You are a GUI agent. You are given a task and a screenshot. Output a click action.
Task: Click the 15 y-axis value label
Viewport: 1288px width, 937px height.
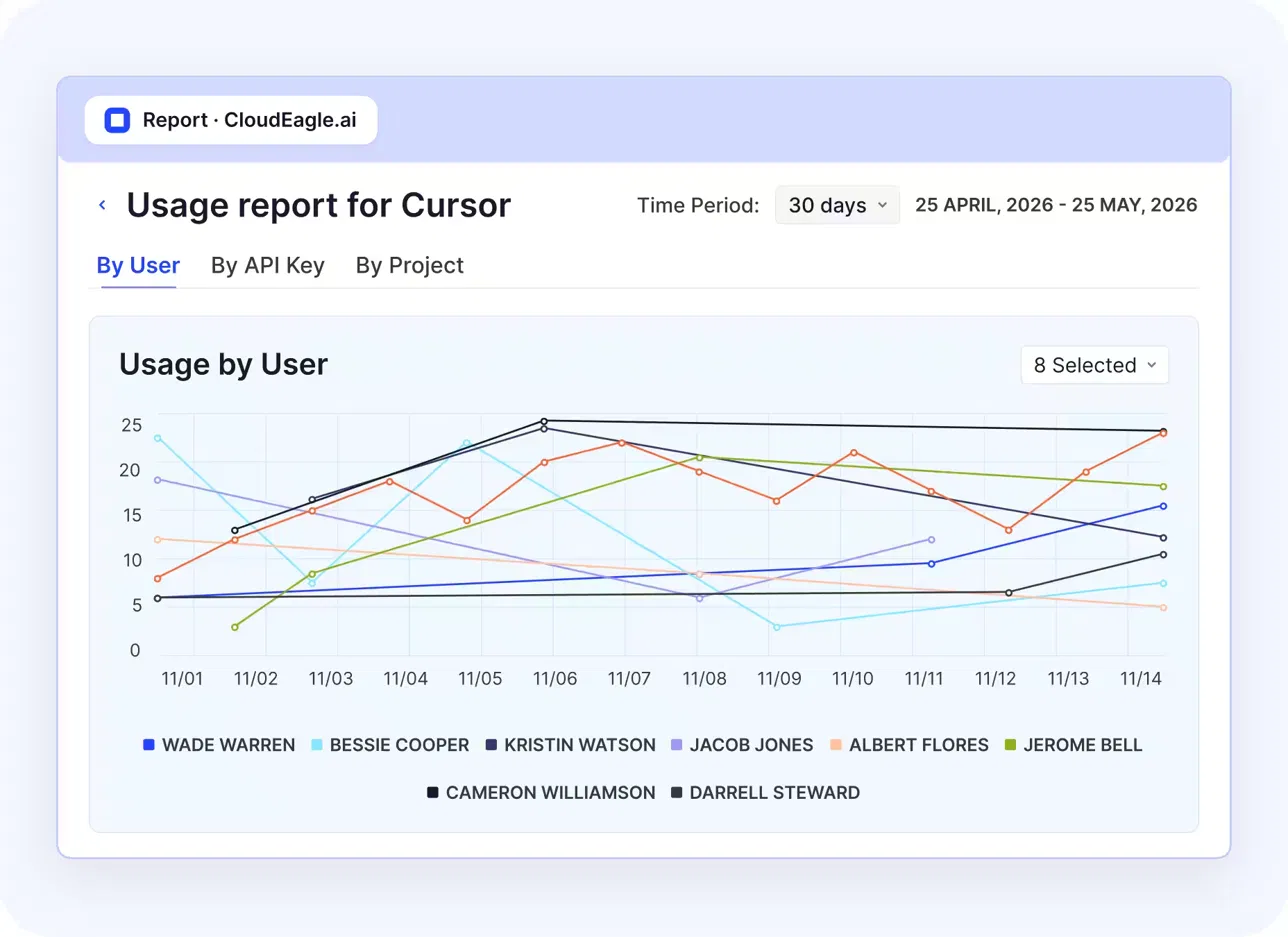coord(132,514)
